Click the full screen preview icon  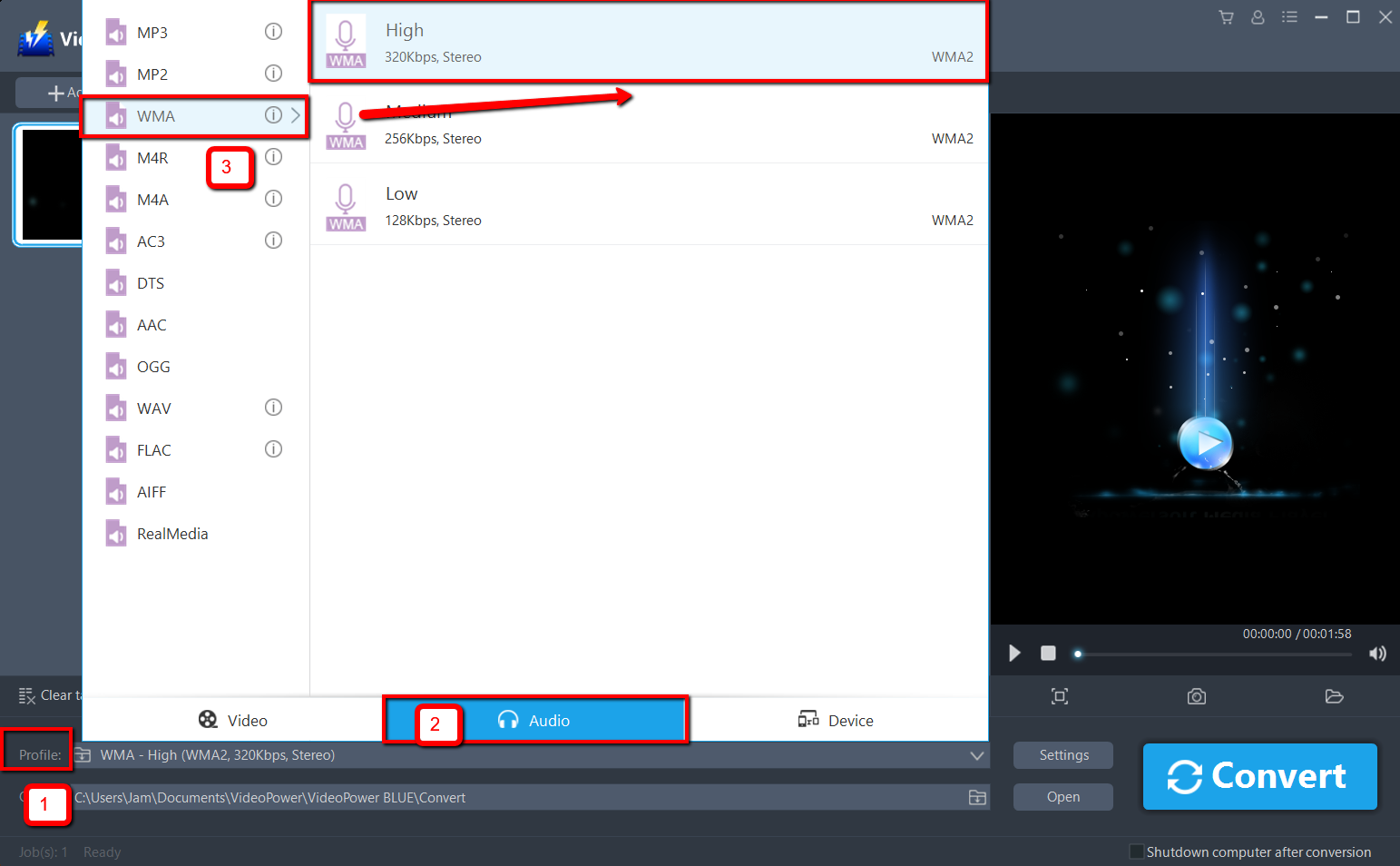coord(1059,696)
